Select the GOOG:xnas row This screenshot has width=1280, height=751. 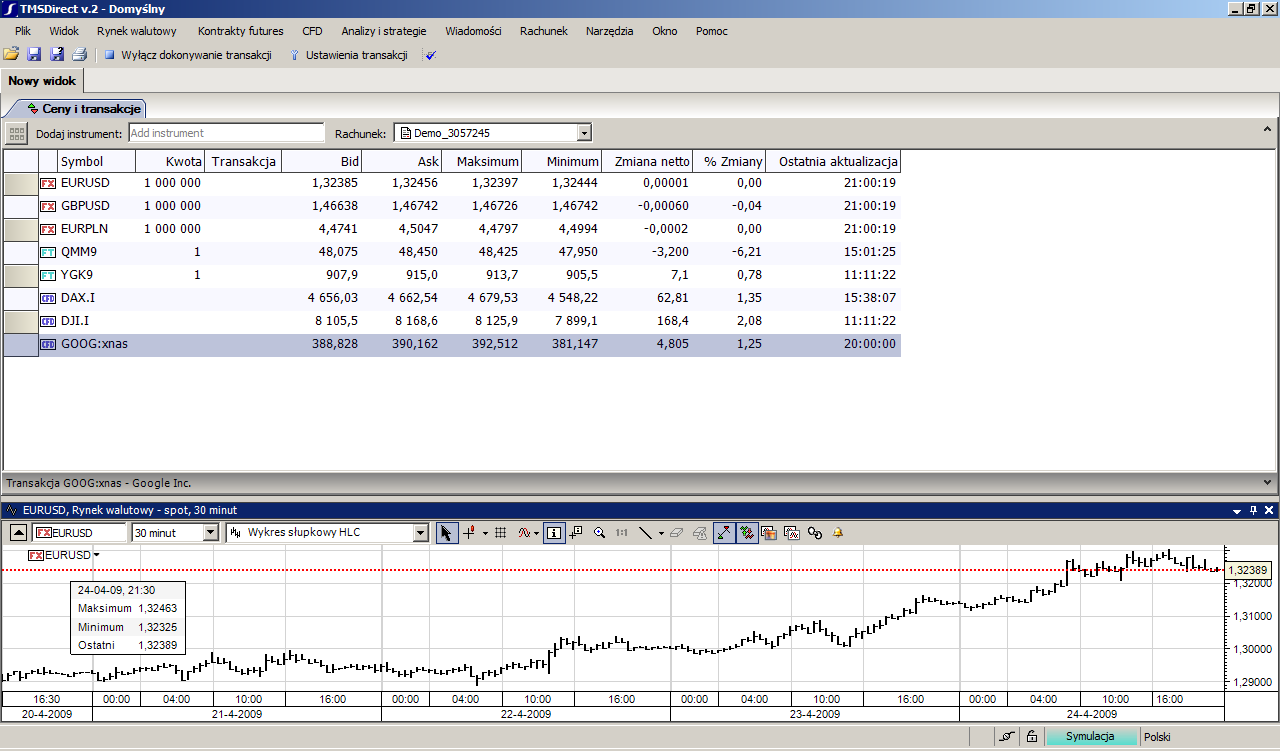pos(452,344)
